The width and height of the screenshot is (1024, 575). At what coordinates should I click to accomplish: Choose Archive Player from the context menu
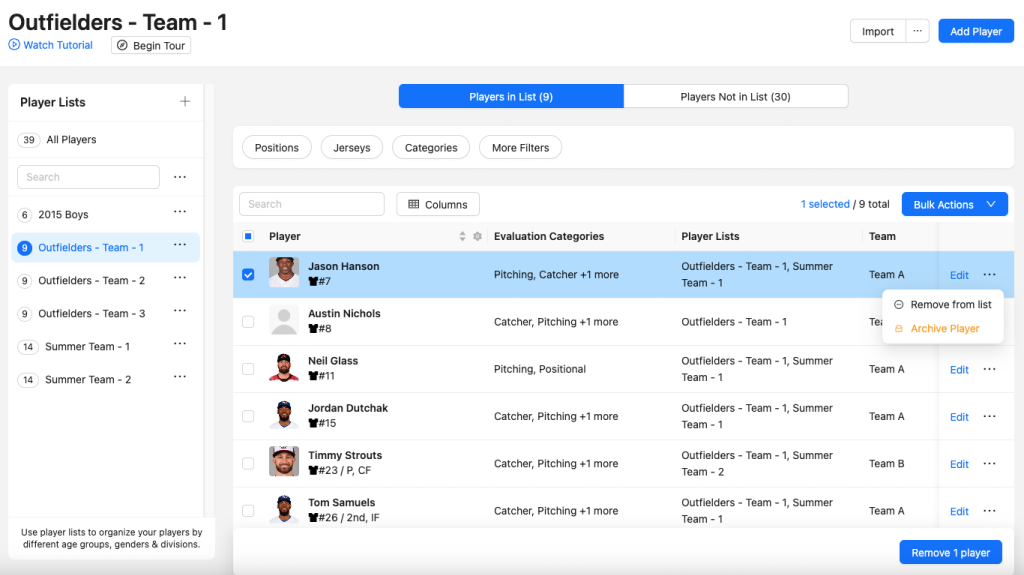click(944, 329)
